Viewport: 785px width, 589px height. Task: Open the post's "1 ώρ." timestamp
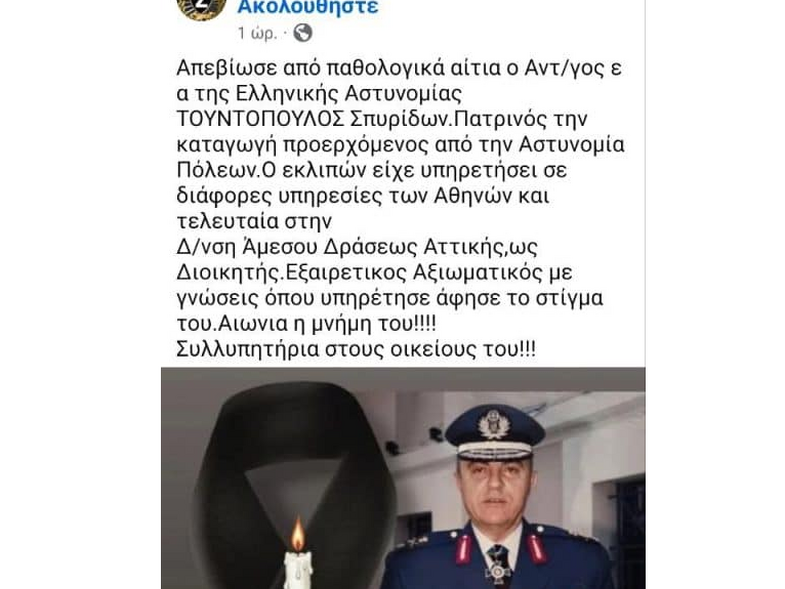pos(257,33)
